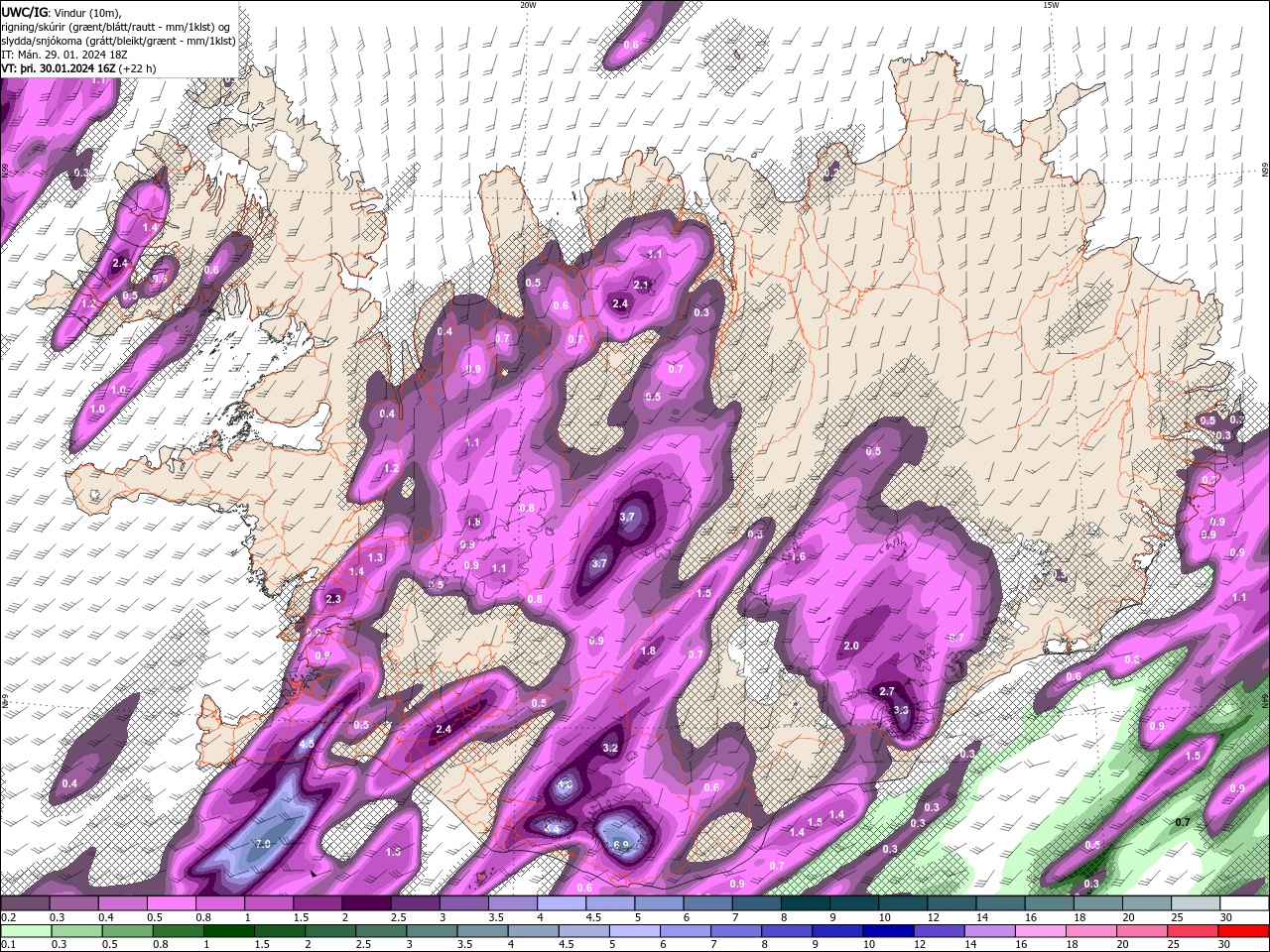Select the 0.1 pale green swatch in lower legend

[25, 931]
